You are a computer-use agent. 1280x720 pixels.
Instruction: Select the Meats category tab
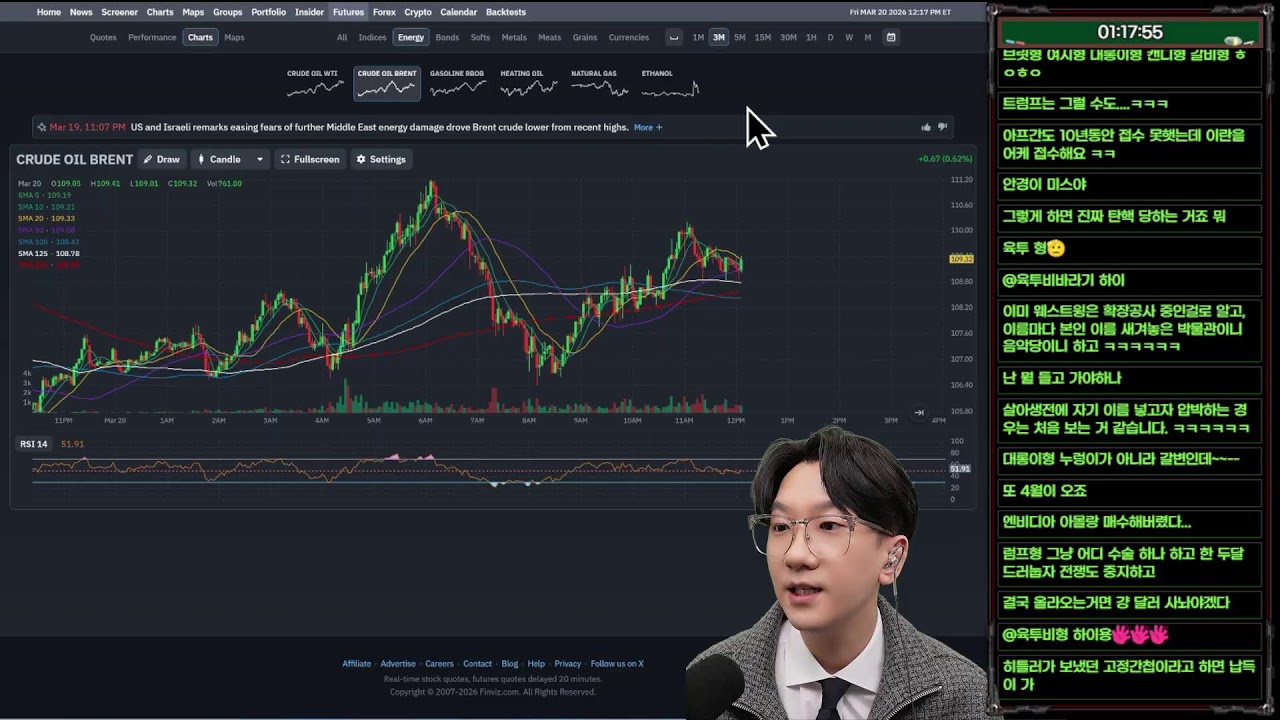point(550,37)
